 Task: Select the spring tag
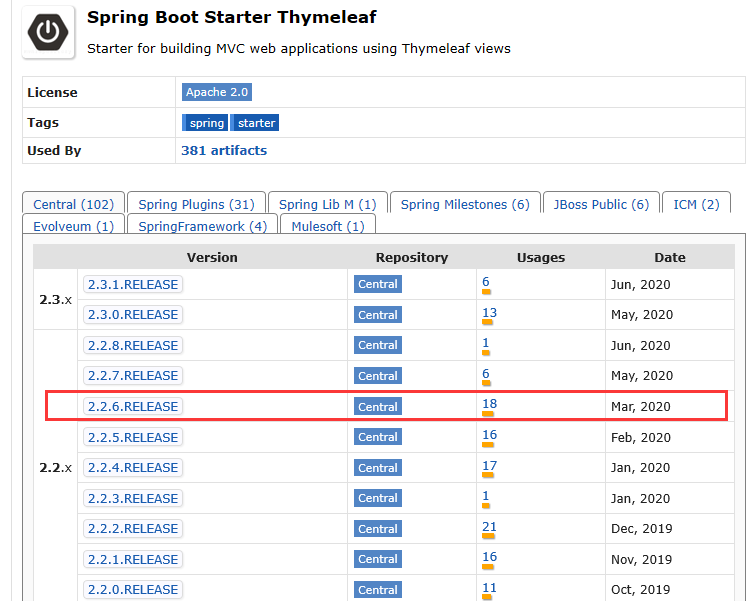206,123
